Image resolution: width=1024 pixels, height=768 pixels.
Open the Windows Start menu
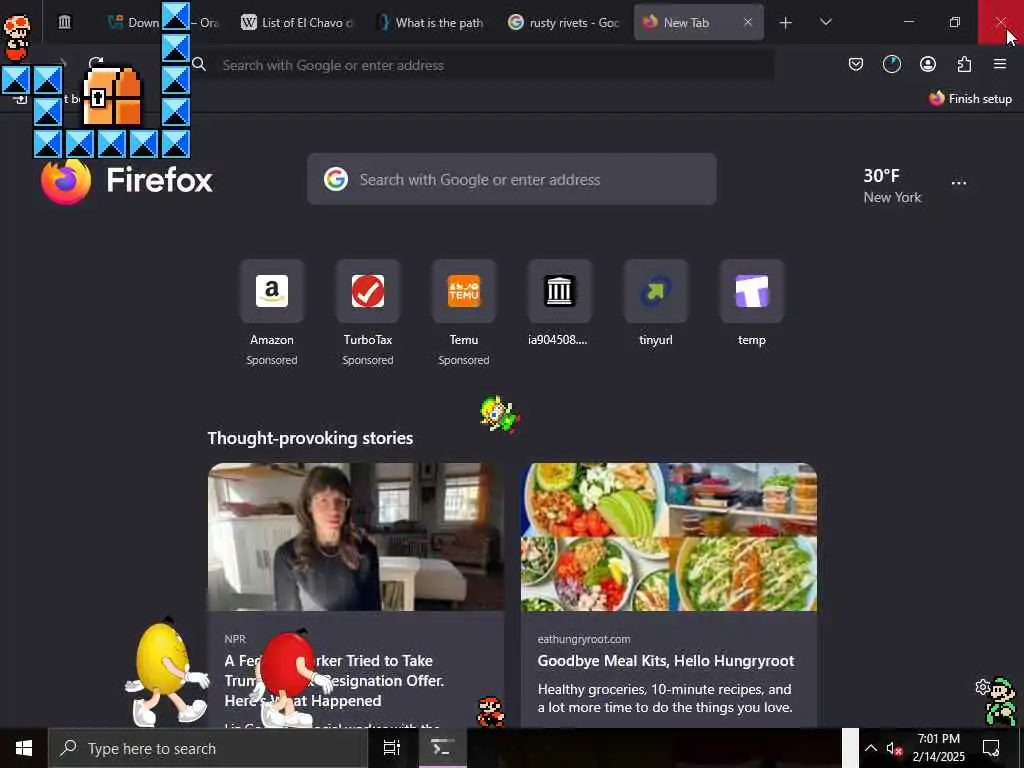click(24, 748)
